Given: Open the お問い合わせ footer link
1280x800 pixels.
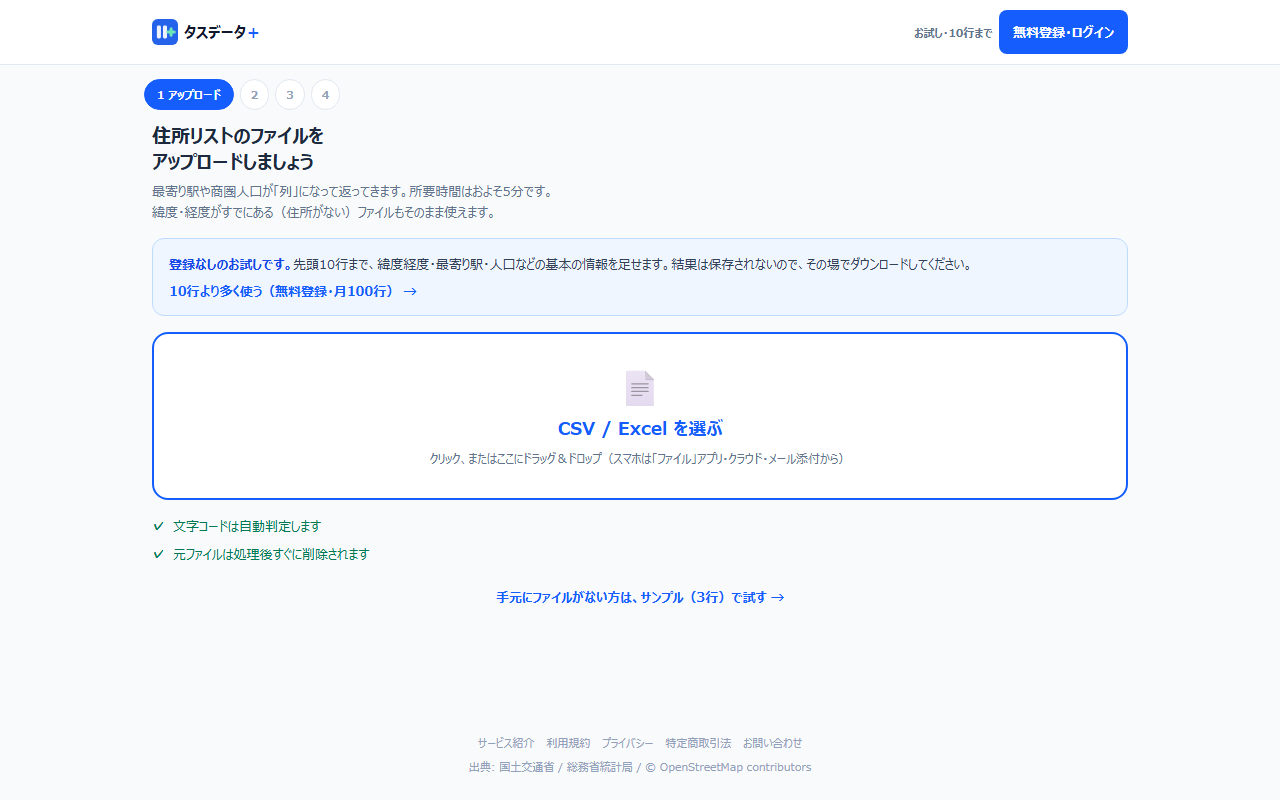Looking at the screenshot, I should click(x=772, y=743).
